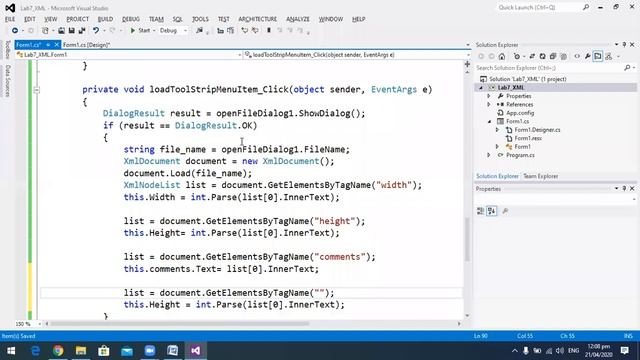Screen dimensions: 640x360
Task: Click the Save All toolbar icon
Action: coord(82,31)
